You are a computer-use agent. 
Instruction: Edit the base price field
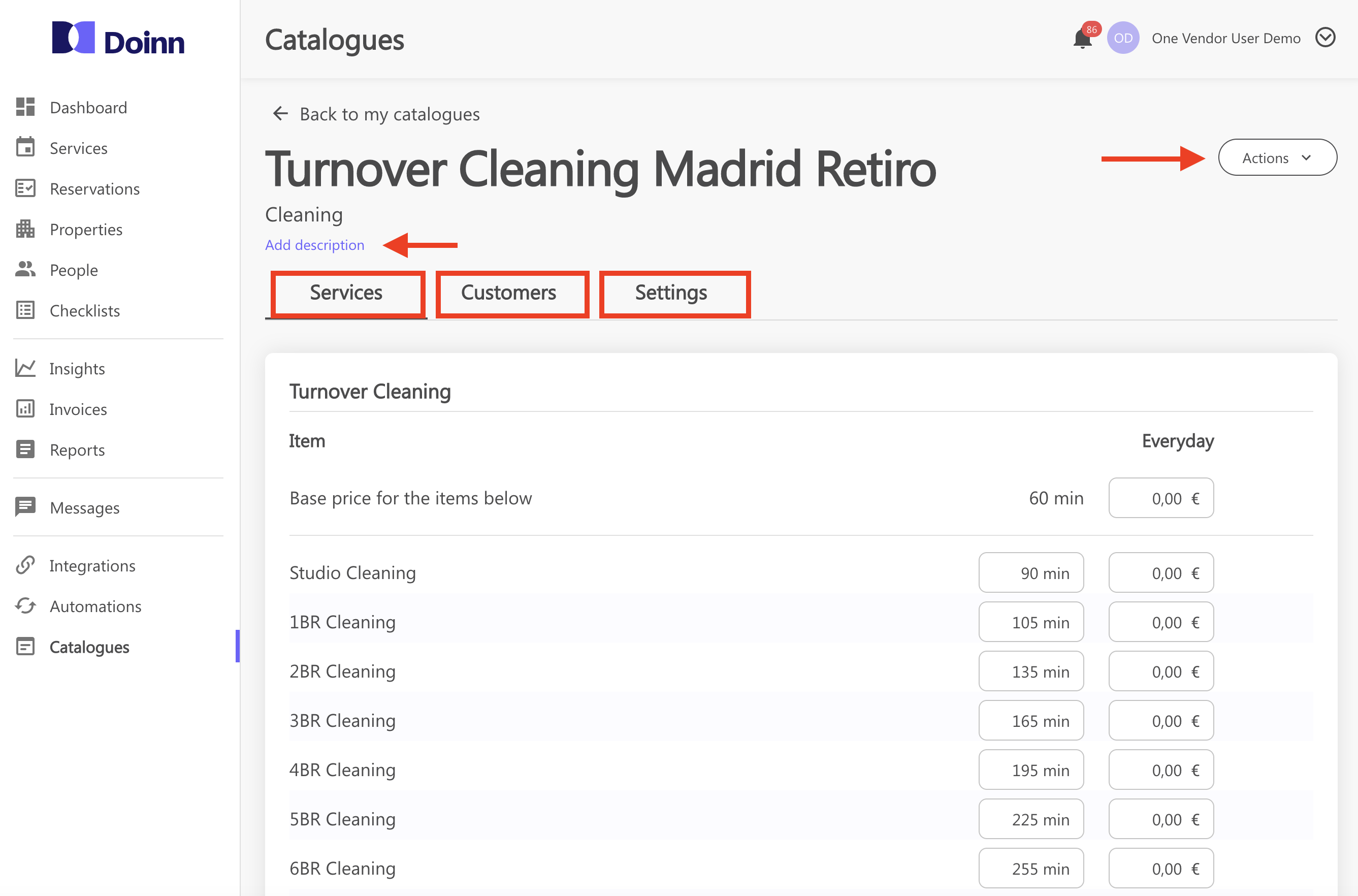[x=1161, y=498]
